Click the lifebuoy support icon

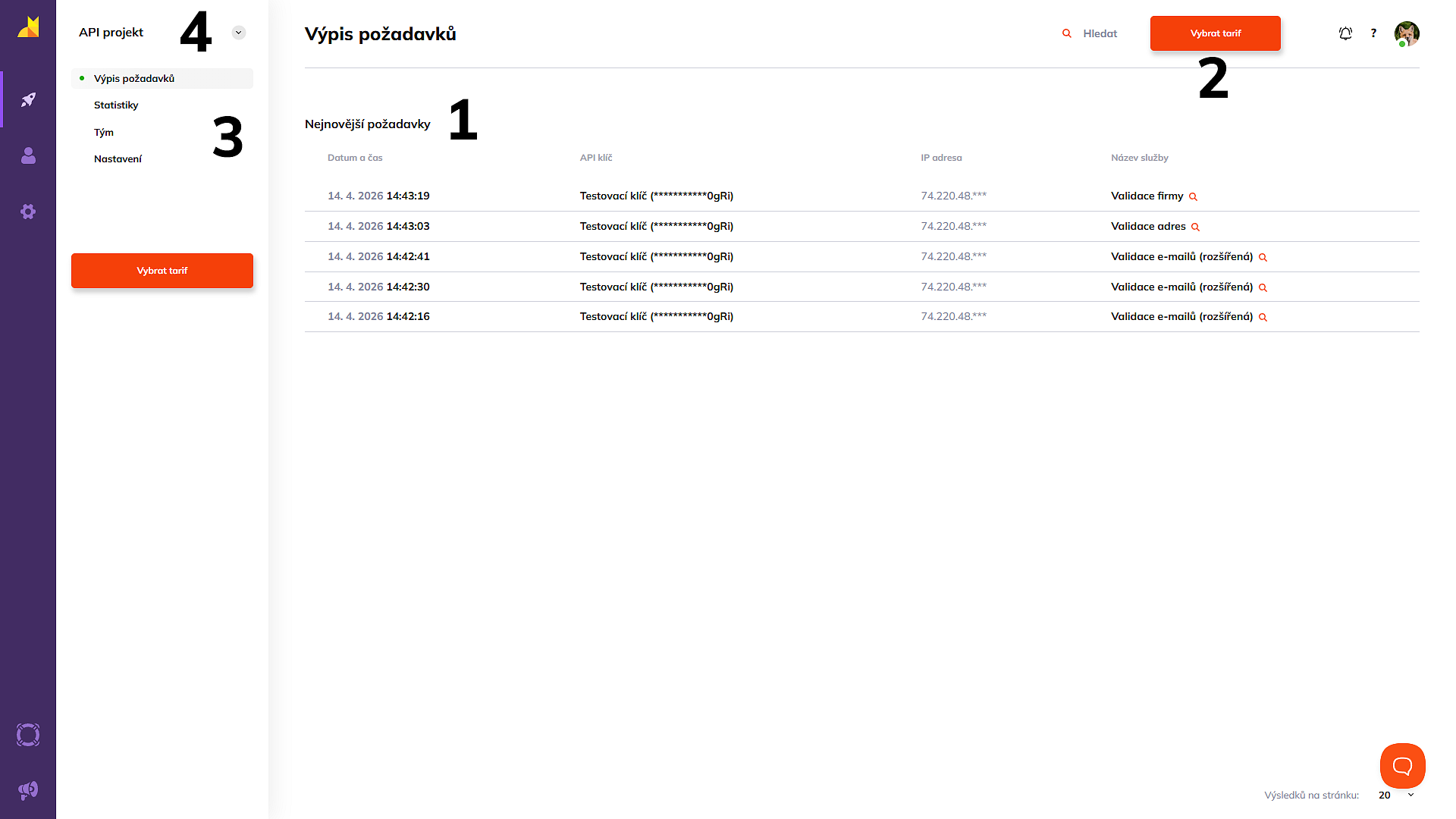[28, 735]
